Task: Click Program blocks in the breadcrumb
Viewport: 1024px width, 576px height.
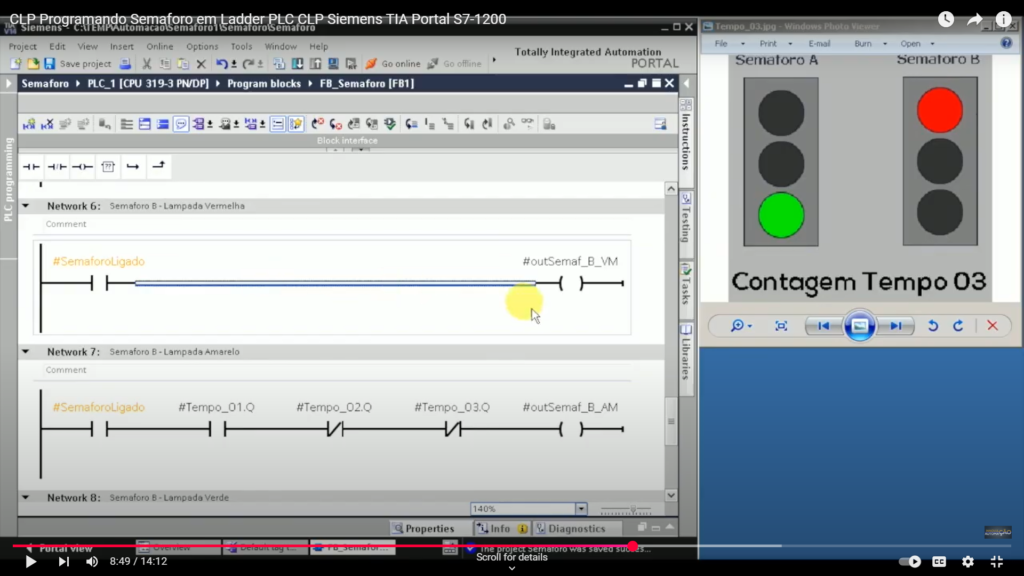Action: 264,84
